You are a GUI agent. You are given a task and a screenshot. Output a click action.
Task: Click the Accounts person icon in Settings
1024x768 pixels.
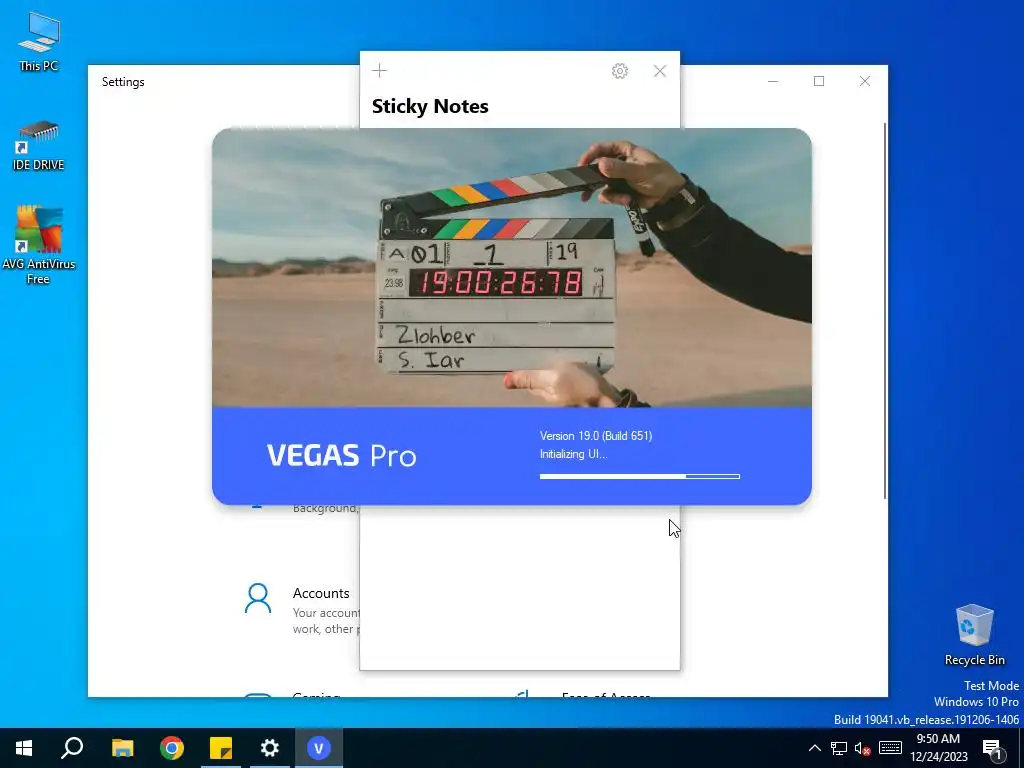point(257,598)
